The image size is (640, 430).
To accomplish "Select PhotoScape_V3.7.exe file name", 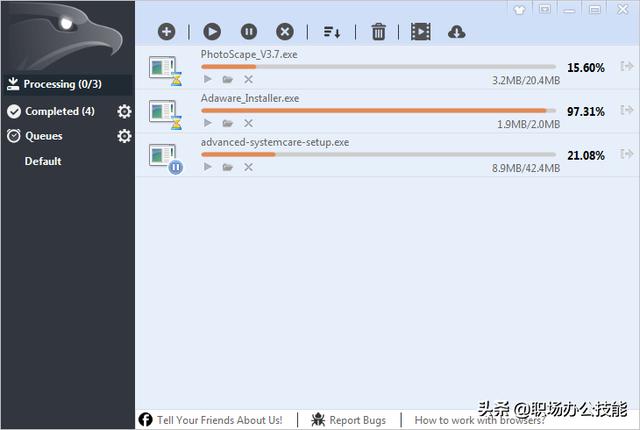I will [x=249, y=54].
